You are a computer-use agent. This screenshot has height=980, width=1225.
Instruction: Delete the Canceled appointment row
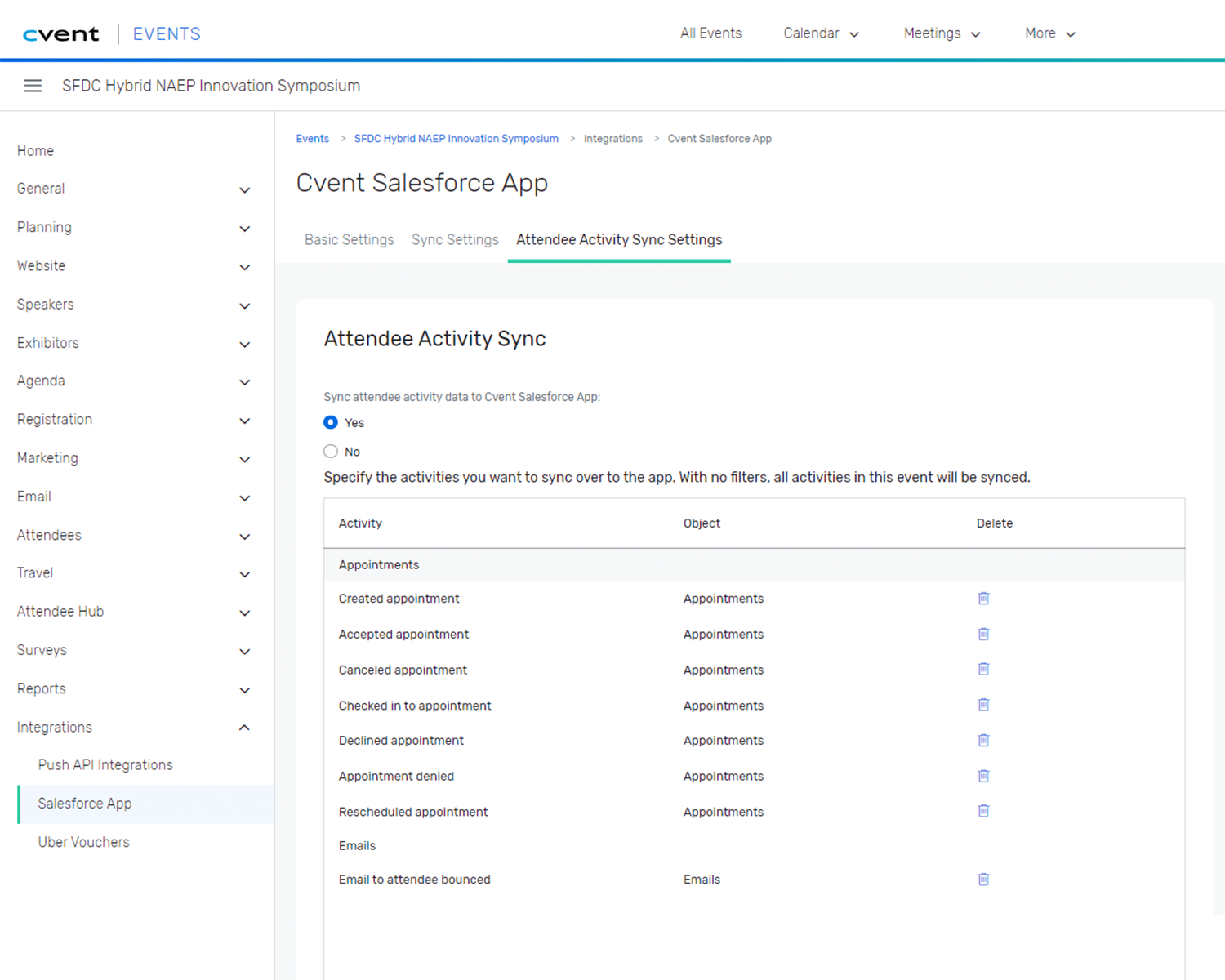[983, 669]
